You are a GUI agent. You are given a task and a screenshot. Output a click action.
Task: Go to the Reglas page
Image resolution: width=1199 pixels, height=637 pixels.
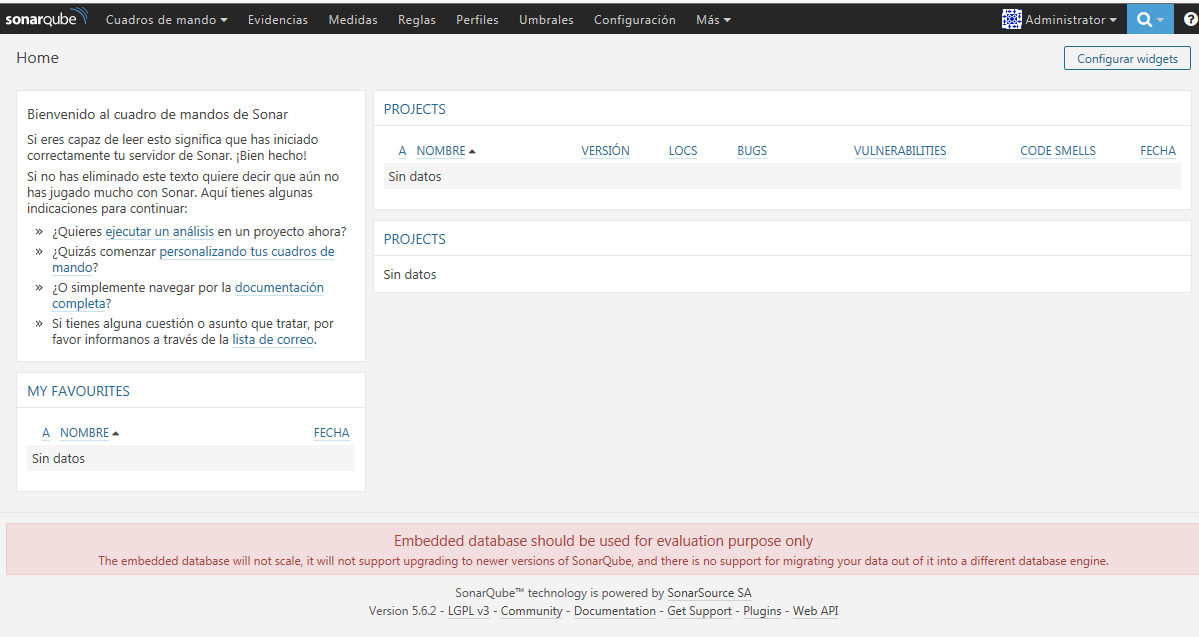pyautogui.click(x=416, y=19)
